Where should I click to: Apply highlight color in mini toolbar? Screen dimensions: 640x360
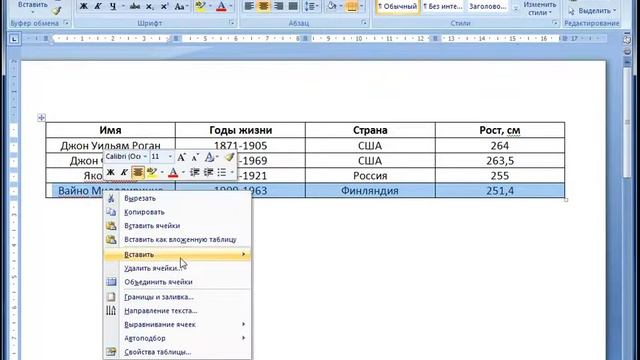[152, 172]
